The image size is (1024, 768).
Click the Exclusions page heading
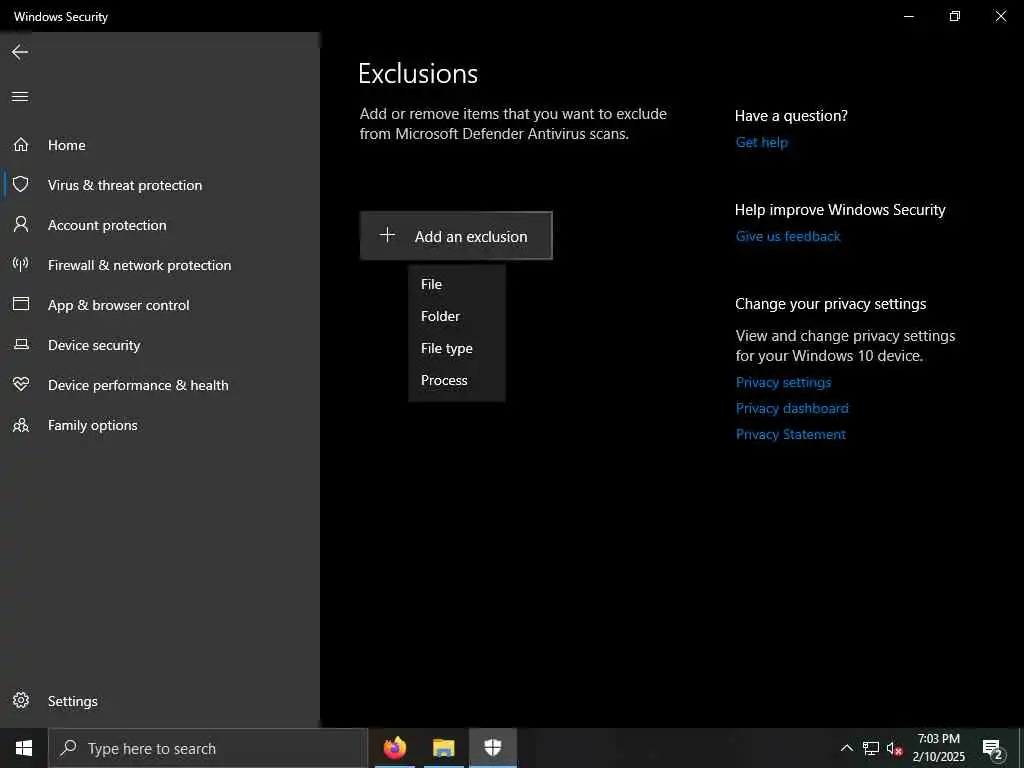tap(418, 74)
